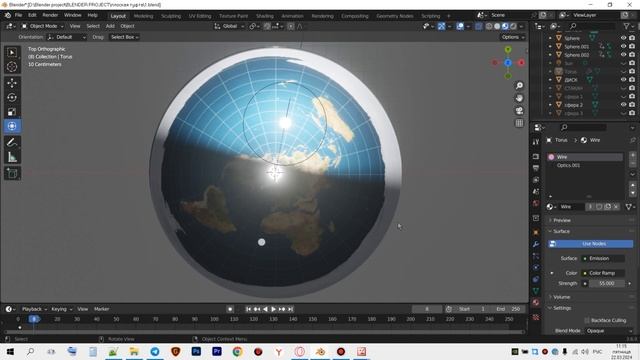The image size is (640, 360).
Task: Toggle viewport visibility of ДИСК object
Action: coord(623,80)
